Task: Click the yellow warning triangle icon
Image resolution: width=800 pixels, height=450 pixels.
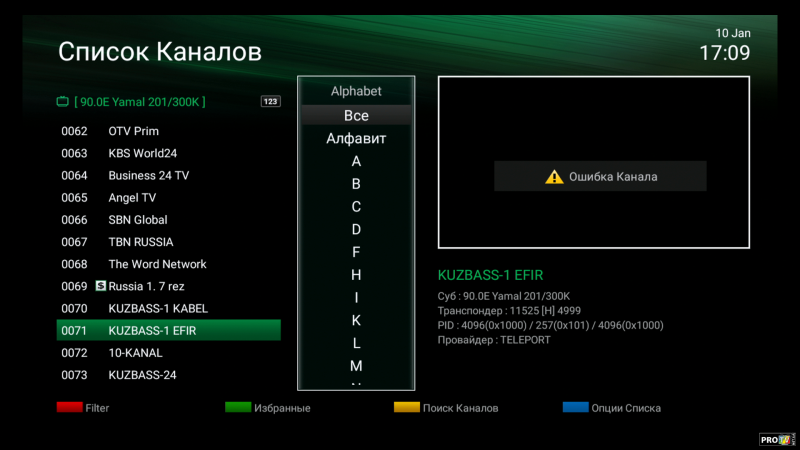Action: pyautogui.click(x=554, y=177)
